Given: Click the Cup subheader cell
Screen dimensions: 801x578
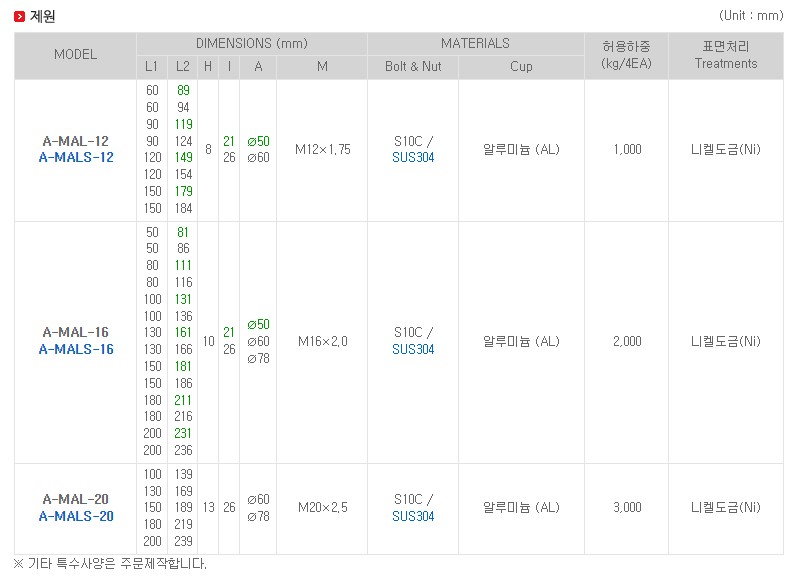Looking at the screenshot, I should click(x=521, y=67).
